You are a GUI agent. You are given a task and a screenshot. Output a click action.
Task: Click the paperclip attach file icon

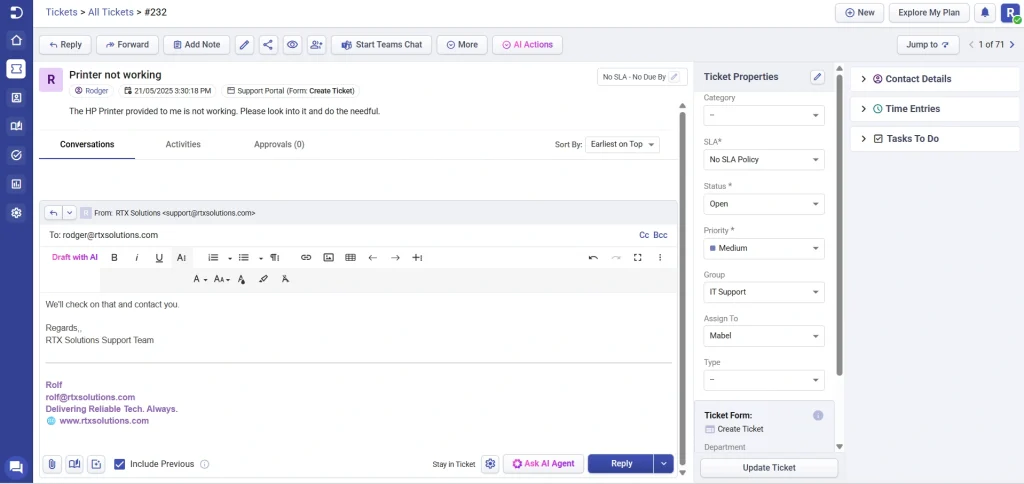tap(52, 464)
